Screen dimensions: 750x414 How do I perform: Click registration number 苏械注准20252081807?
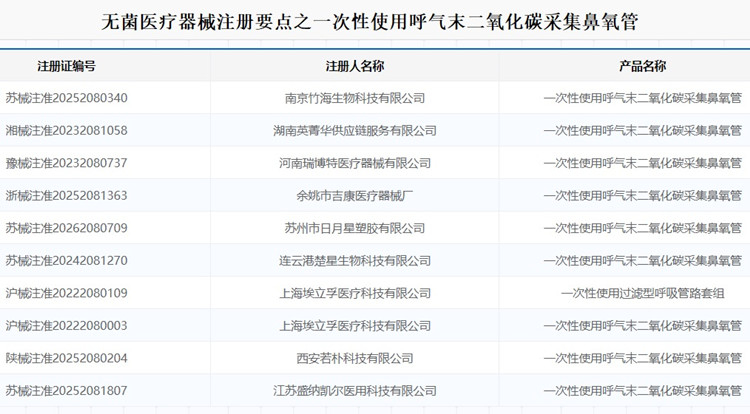coord(66,391)
